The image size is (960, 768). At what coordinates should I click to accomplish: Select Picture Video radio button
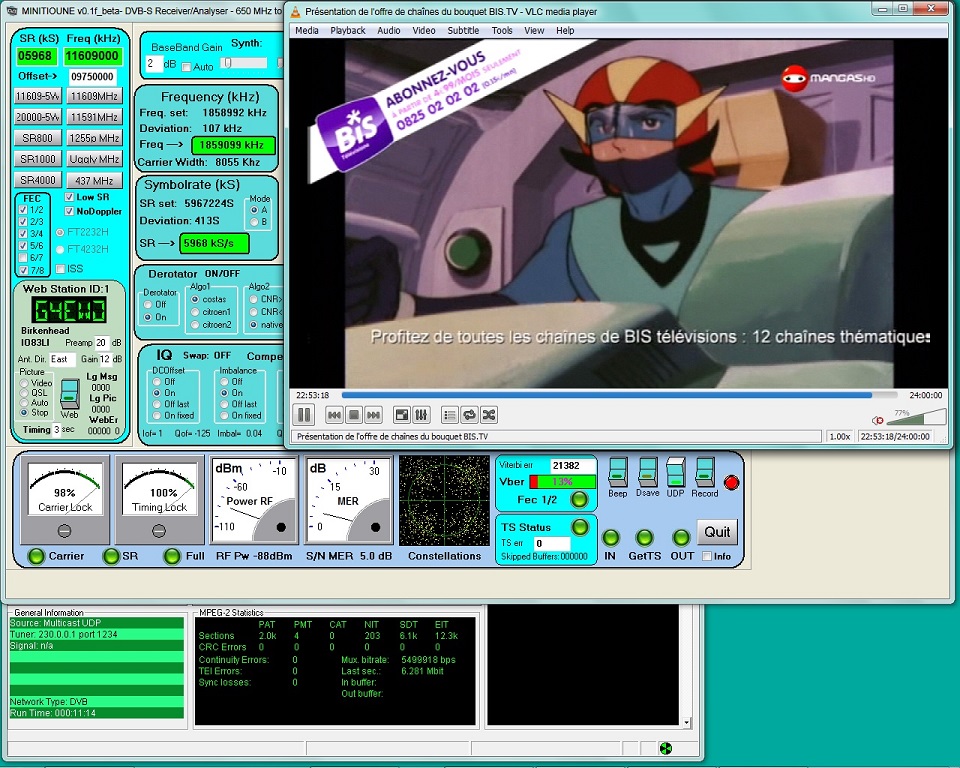point(24,383)
